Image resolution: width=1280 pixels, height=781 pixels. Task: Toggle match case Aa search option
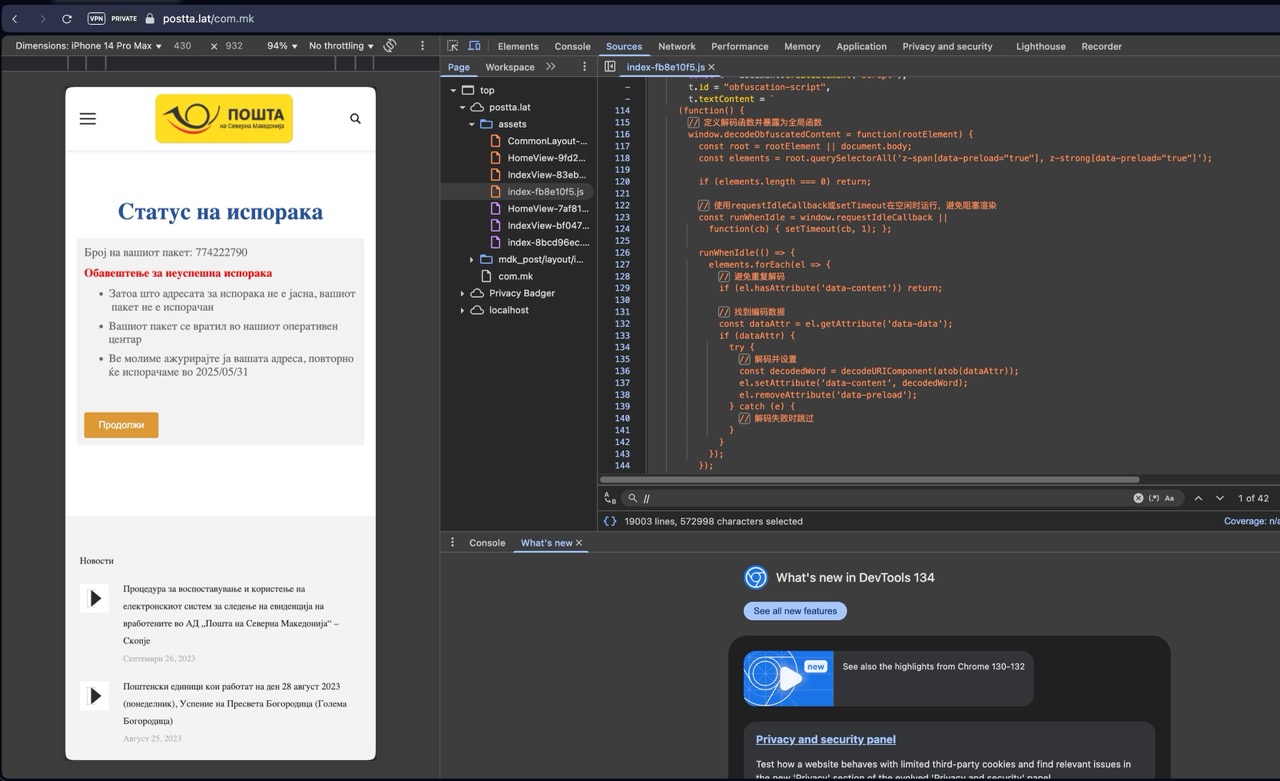pos(1169,498)
